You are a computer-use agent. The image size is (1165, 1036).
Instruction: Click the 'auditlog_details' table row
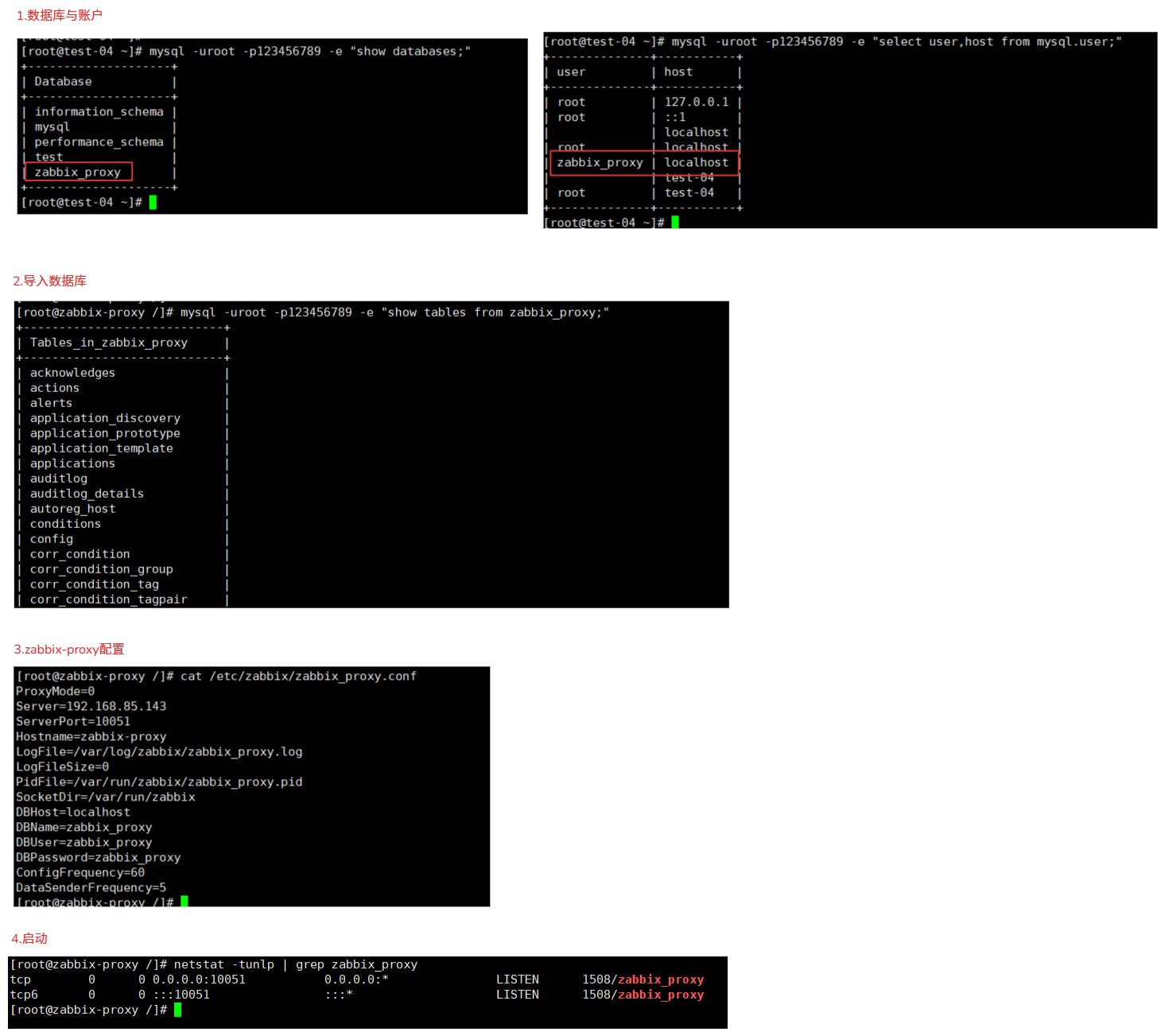[87, 494]
